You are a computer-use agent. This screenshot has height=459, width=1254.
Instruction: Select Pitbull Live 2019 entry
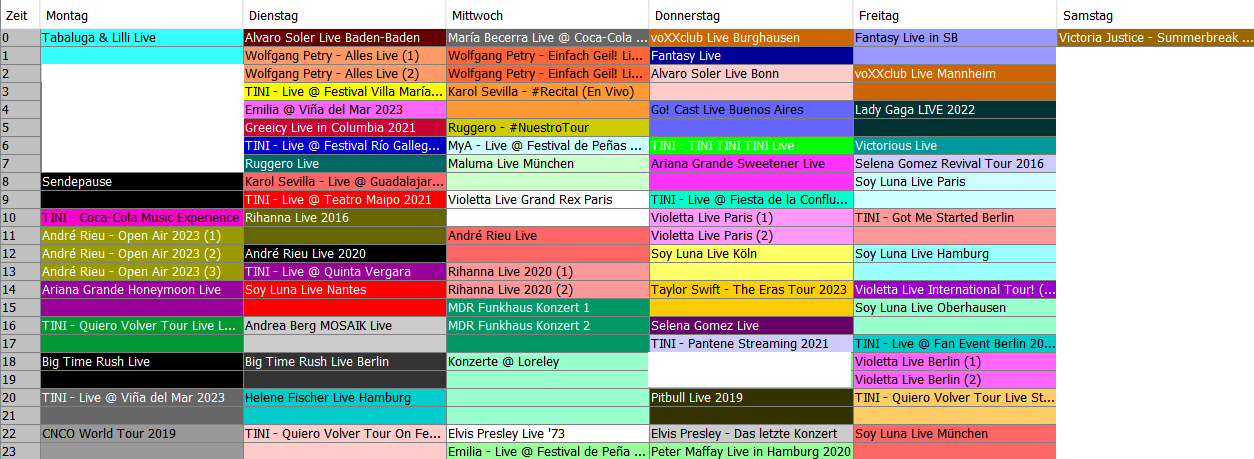750,398
